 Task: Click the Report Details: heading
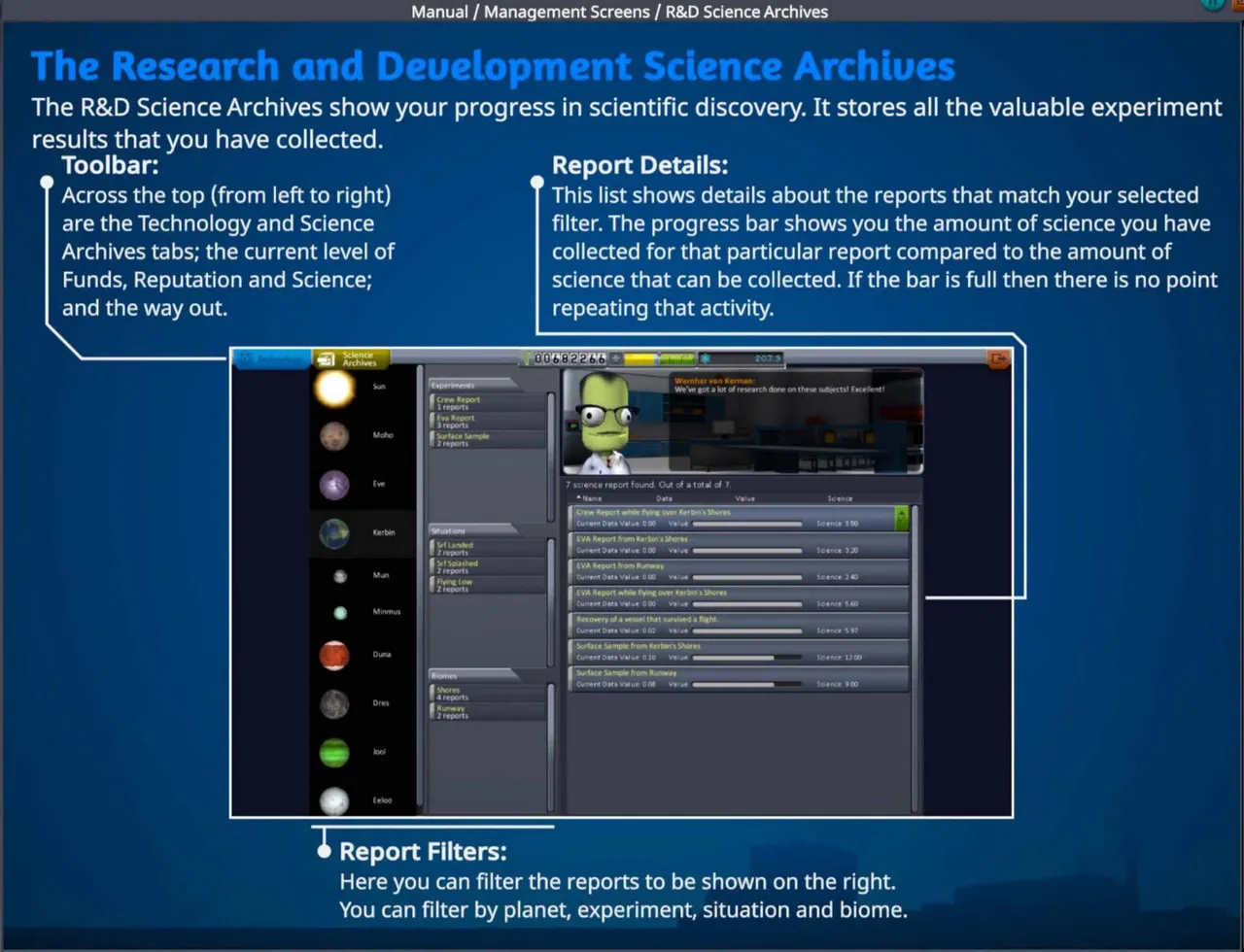[x=639, y=165]
